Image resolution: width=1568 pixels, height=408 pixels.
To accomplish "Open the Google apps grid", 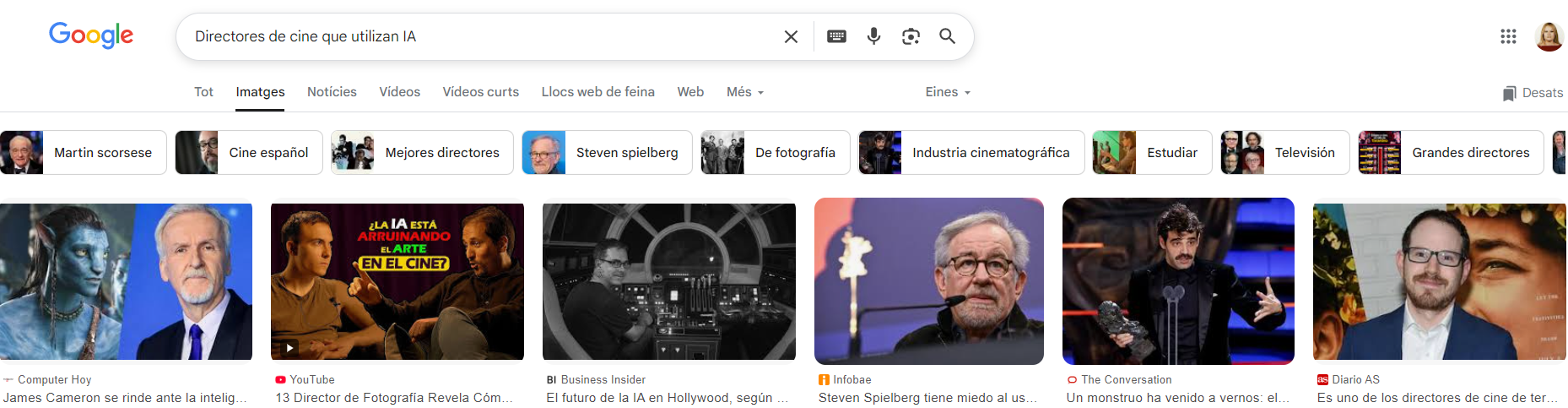I will click(1508, 36).
